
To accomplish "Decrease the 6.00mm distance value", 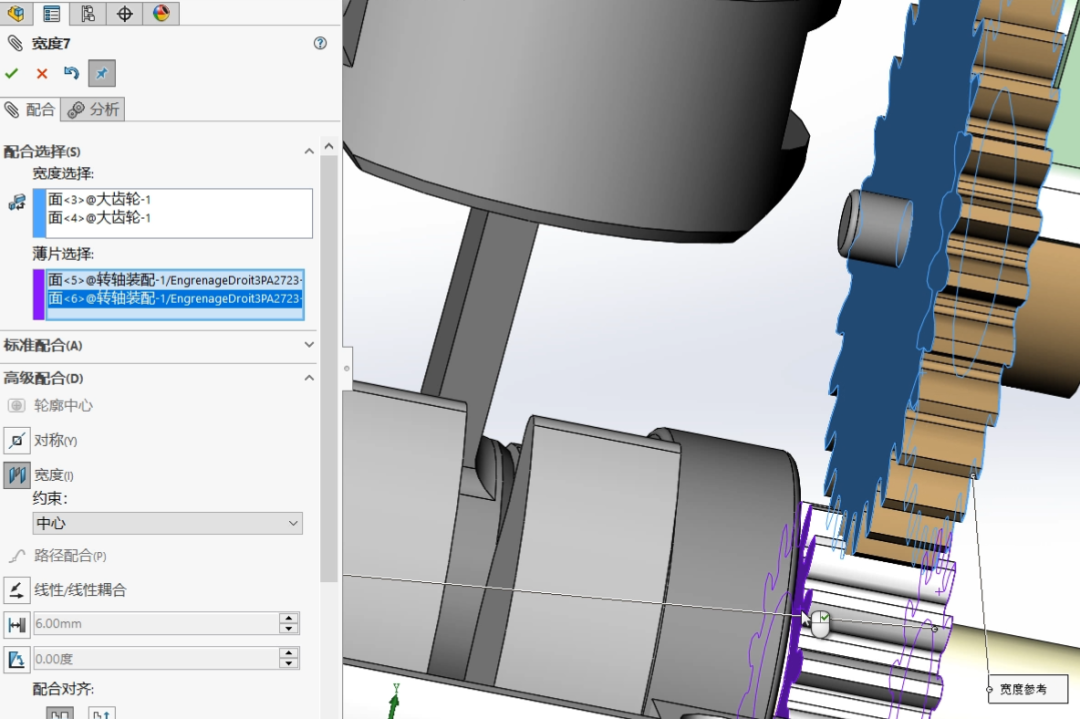I will pos(289,629).
